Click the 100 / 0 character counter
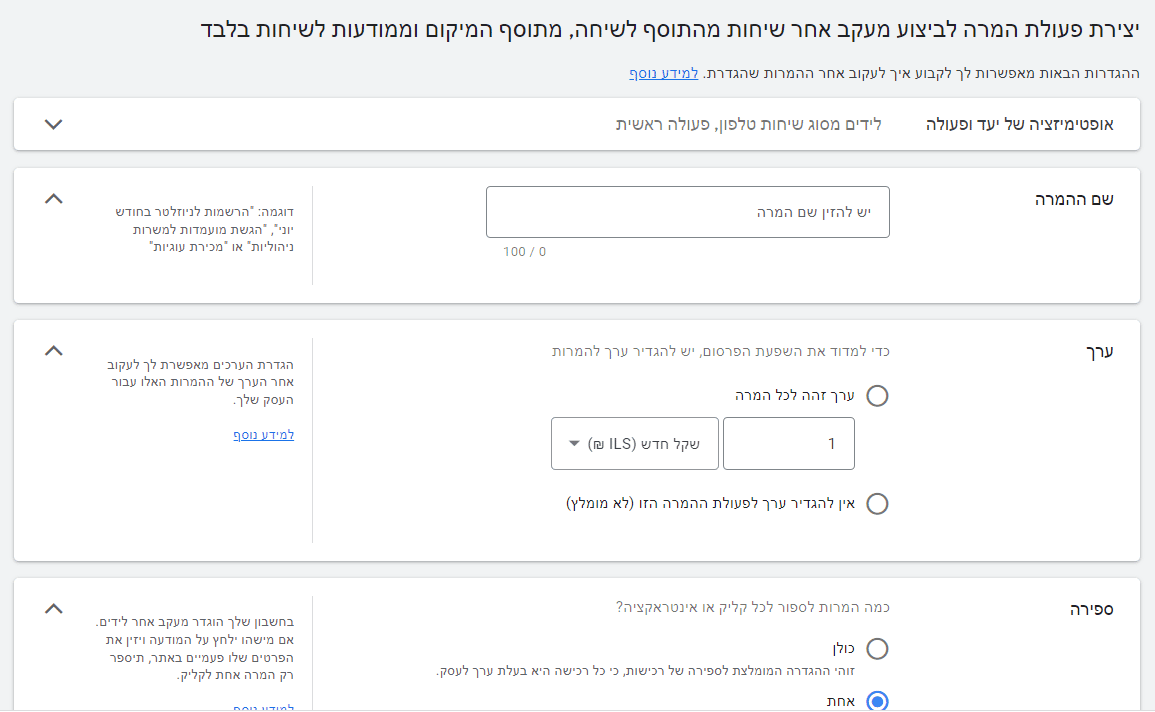 click(x=524, y=252)
